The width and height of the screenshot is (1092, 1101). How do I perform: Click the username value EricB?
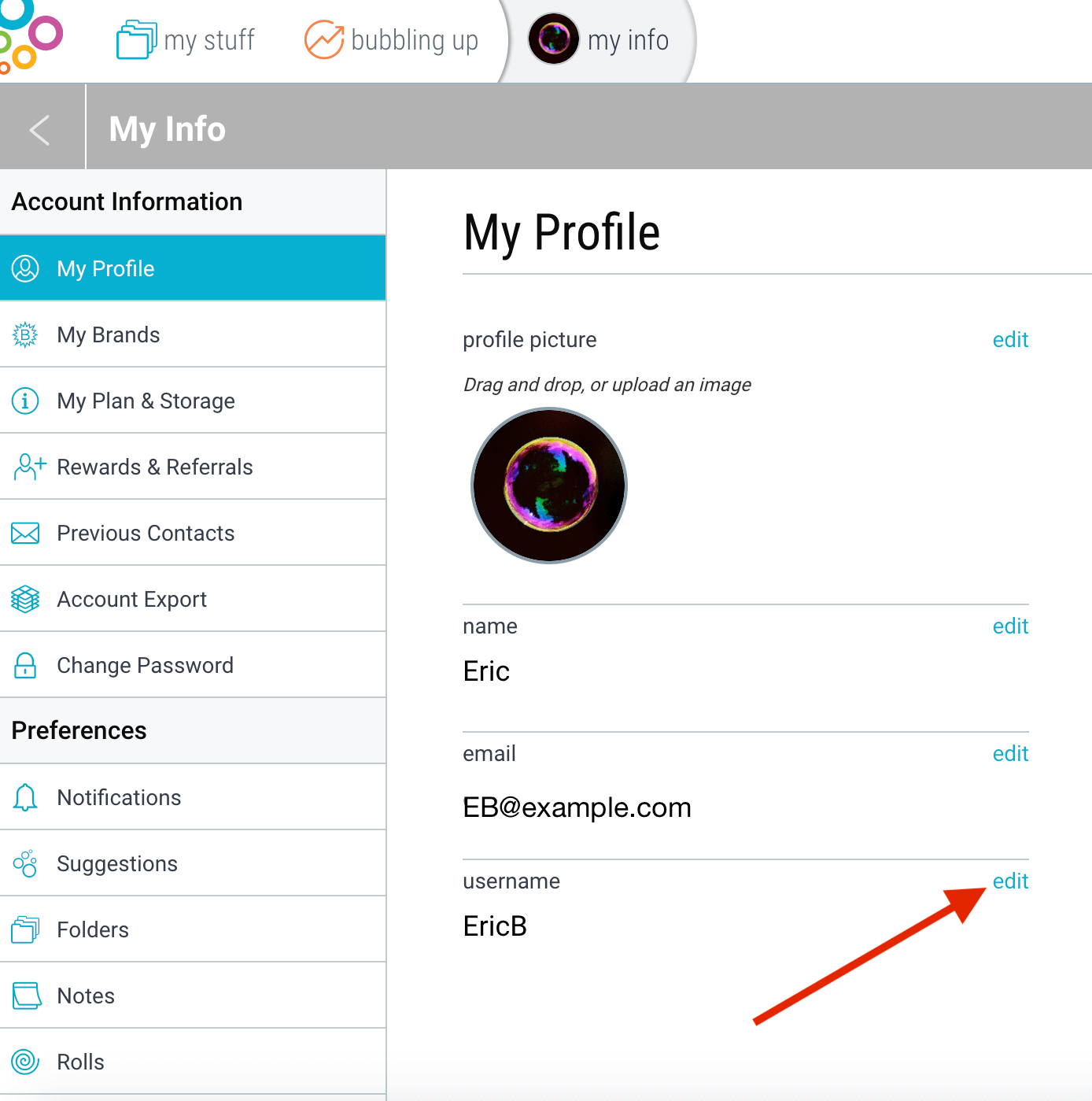click(495, 926)
